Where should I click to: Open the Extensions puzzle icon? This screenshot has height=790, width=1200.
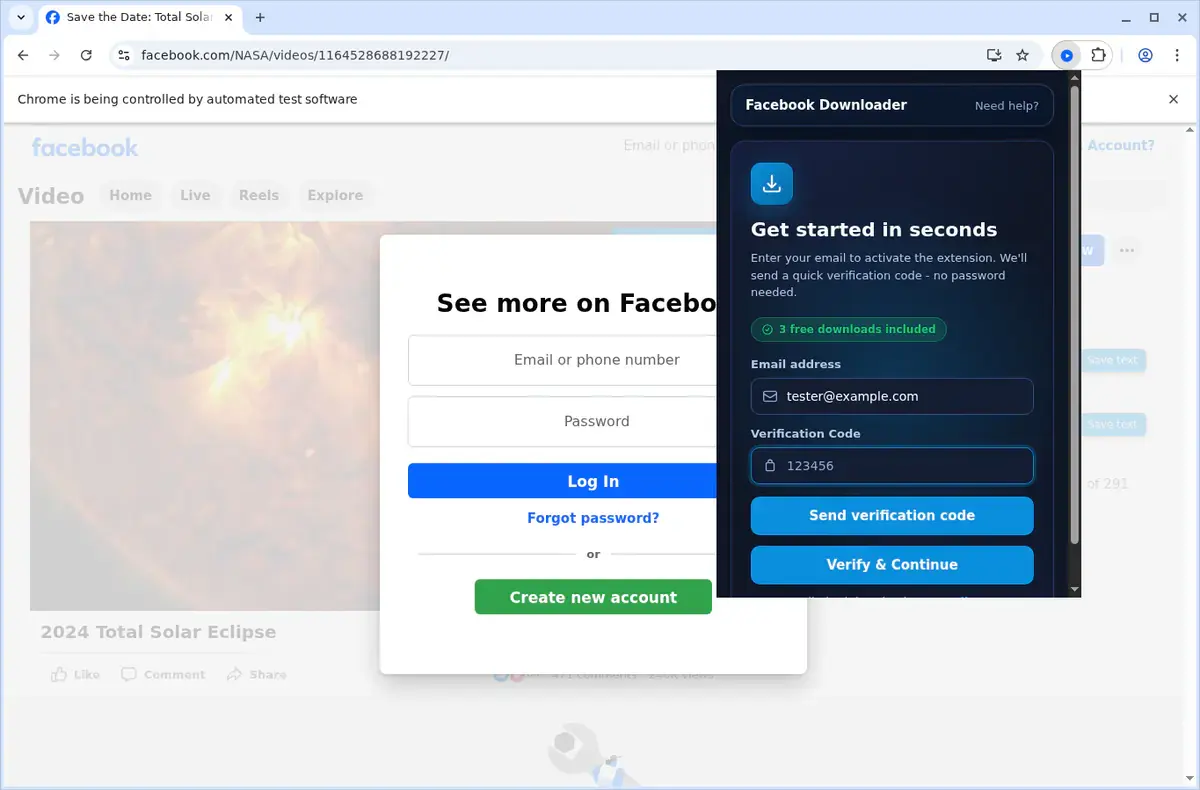click(x=1098, y=56)
